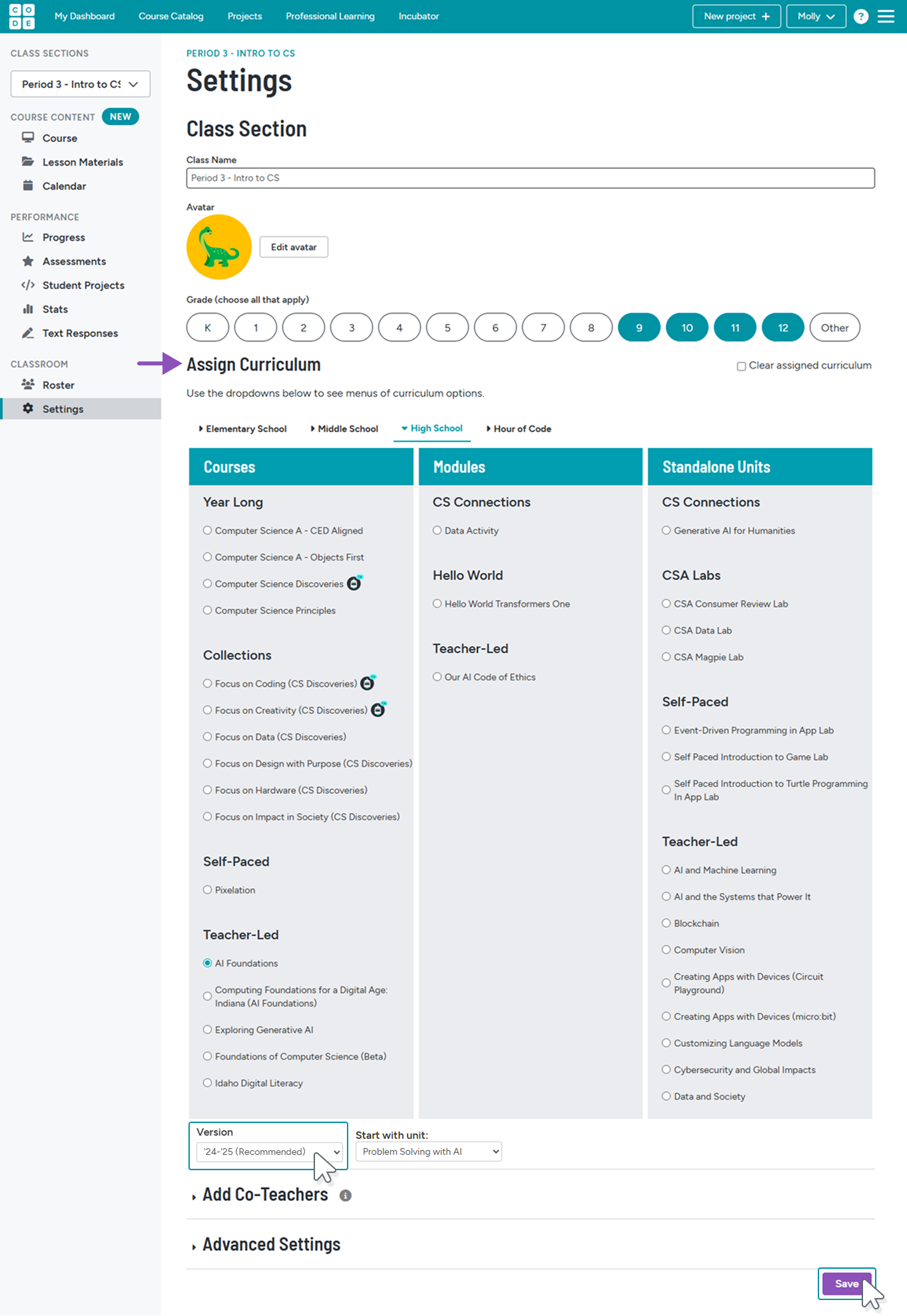907x1316 pixels.
Task: Click the Save button
Action: click(x=846, y=1283)
